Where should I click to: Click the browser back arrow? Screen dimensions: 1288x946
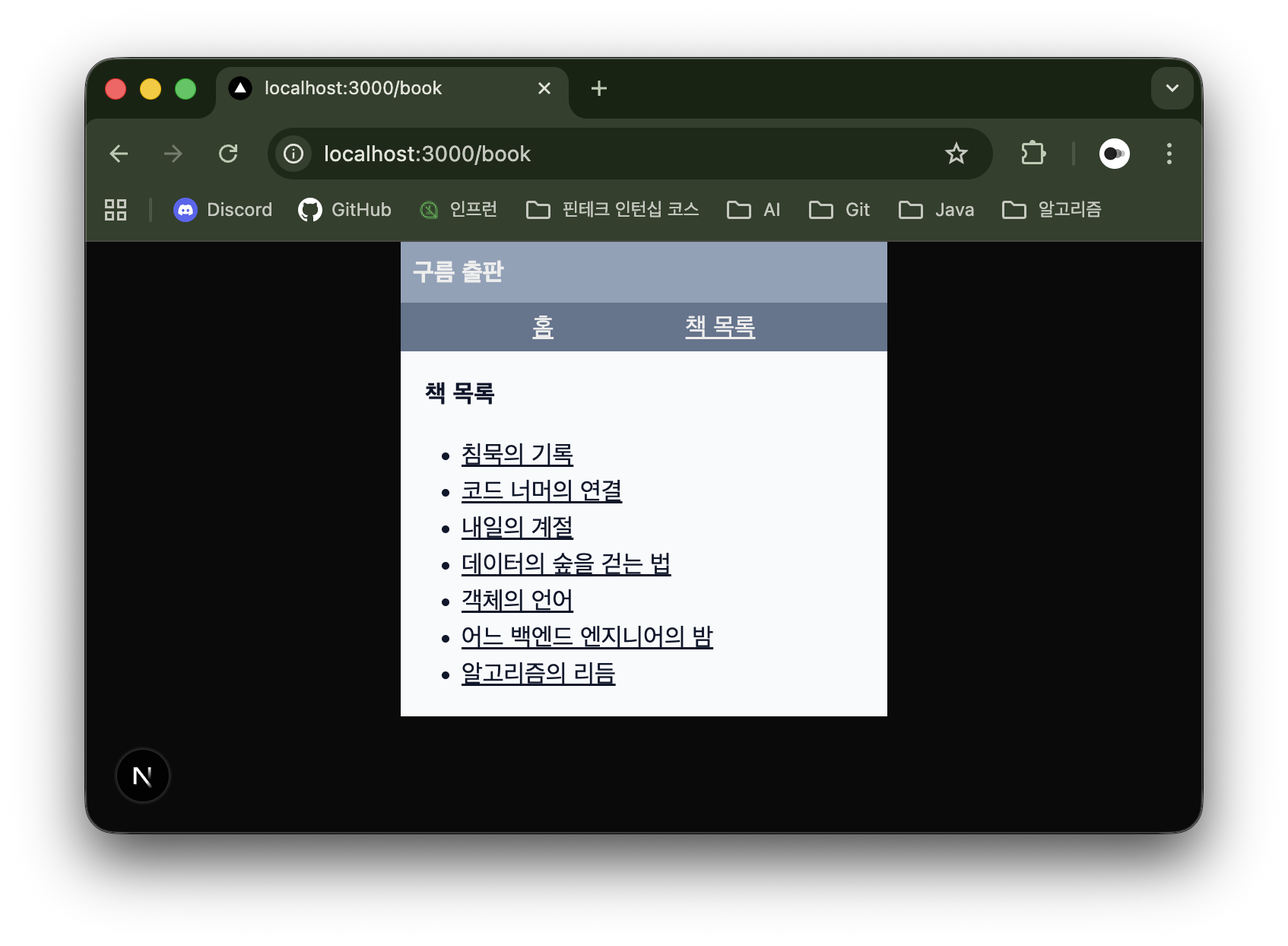click(119, 154)
